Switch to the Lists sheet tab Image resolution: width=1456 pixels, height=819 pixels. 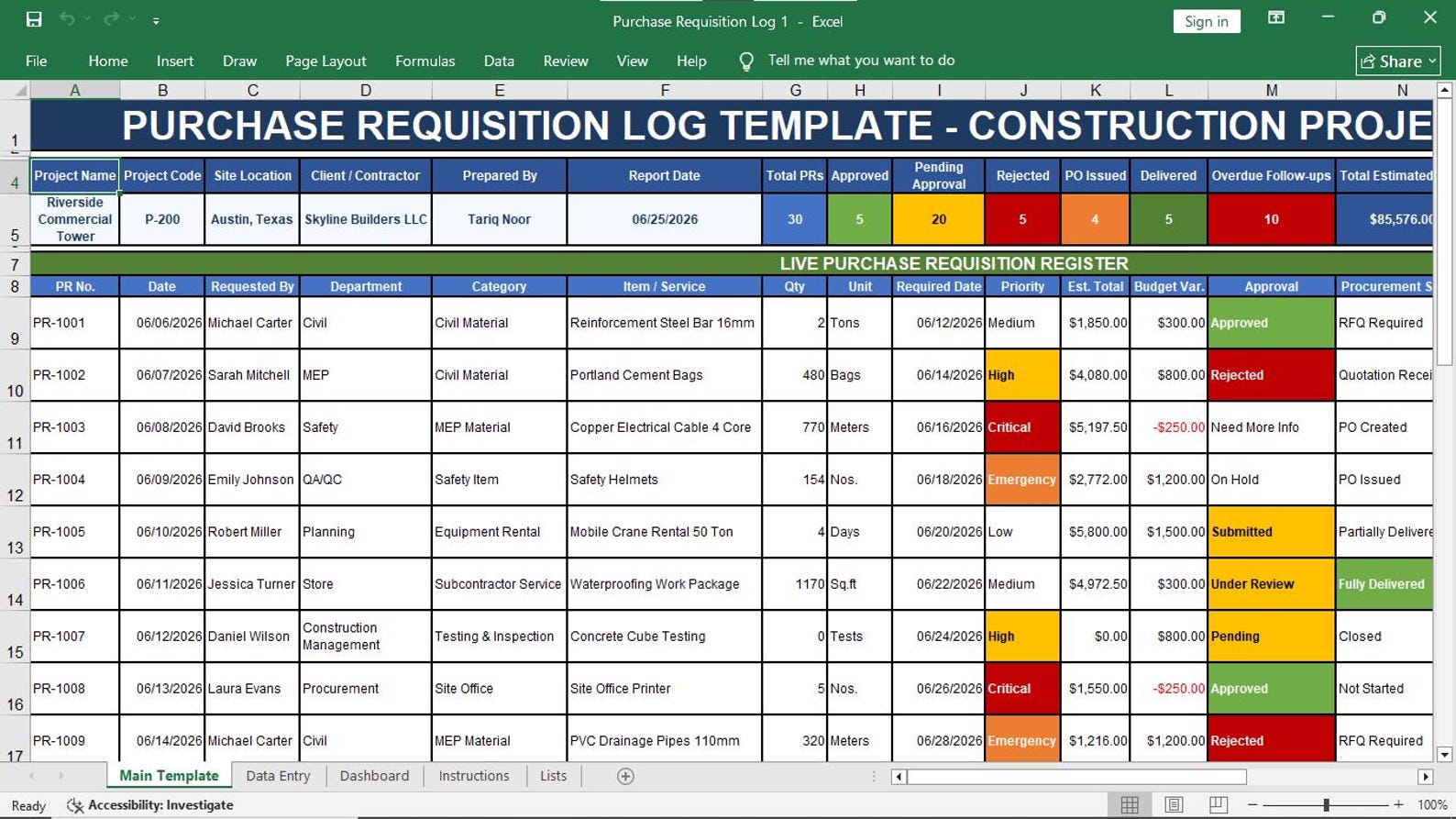553,776
